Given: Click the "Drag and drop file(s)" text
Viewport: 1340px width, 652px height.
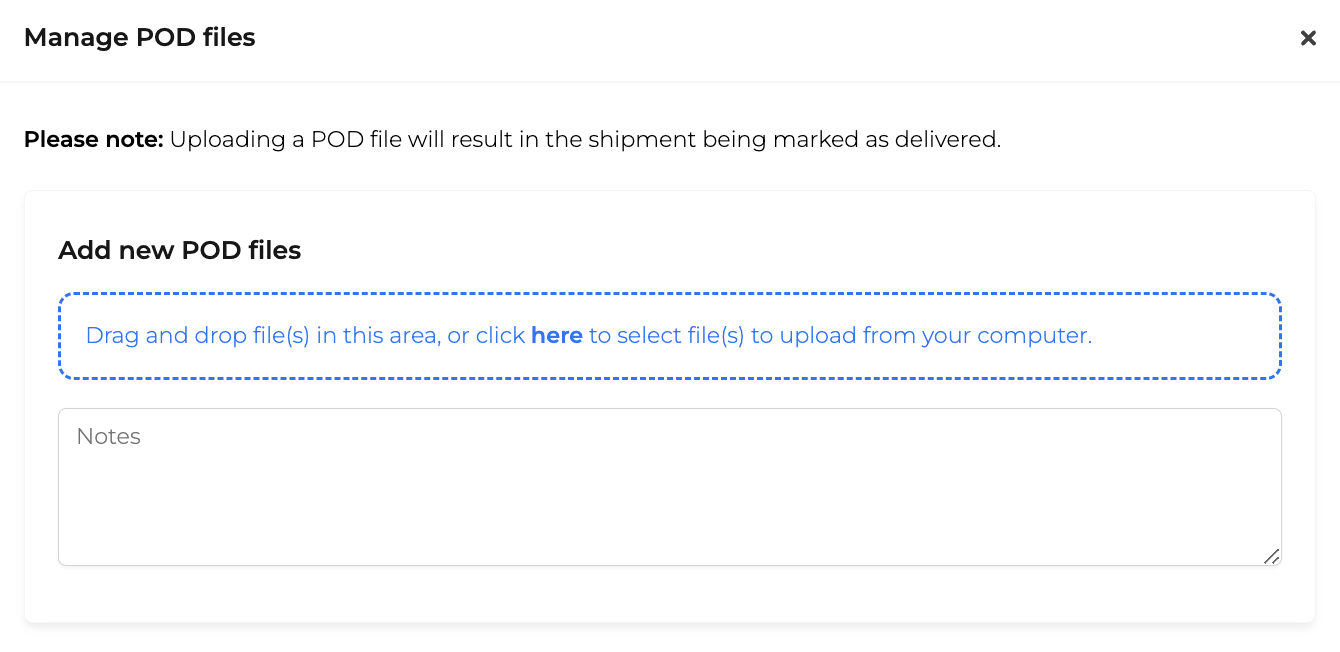Looking at the screenshot, I should pos(198,336).
